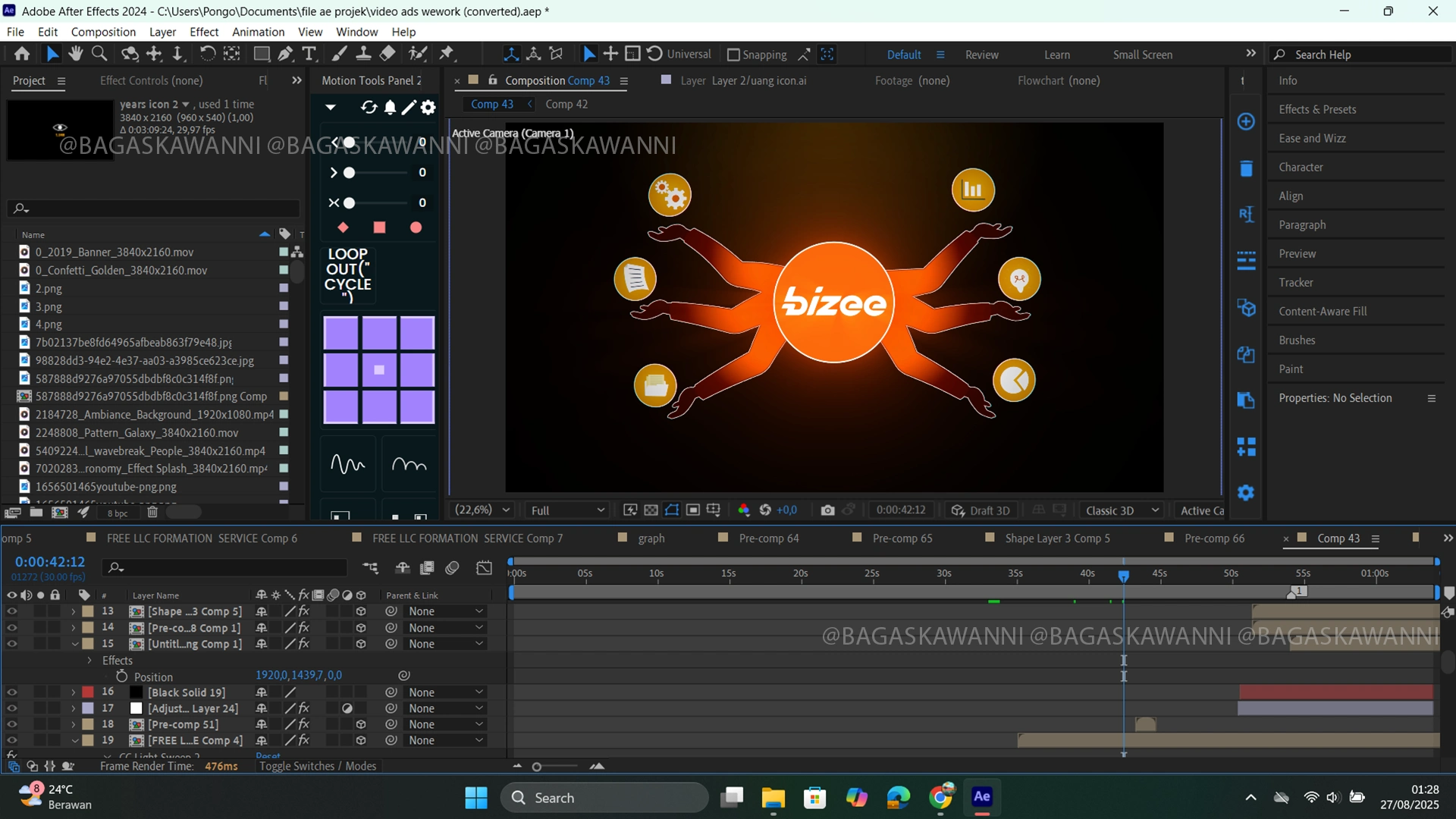Click the Motion Tools refresh icon
The height and width of the screenshot is (819, 1456).
click(369, 108)
